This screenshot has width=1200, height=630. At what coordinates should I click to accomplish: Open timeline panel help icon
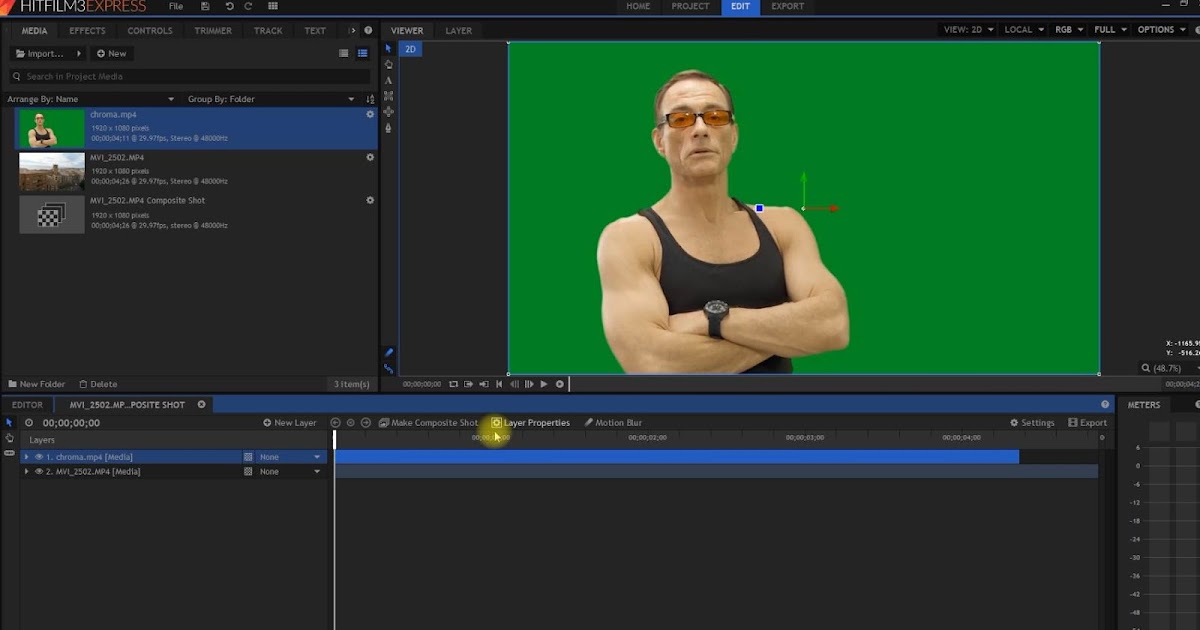tap(1105, 405)
